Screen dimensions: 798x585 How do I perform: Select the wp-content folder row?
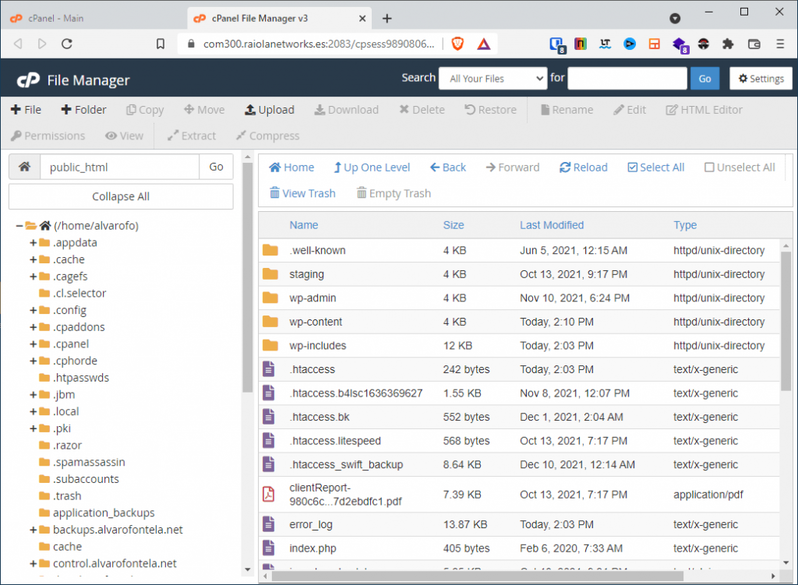(x=519, y=322)
